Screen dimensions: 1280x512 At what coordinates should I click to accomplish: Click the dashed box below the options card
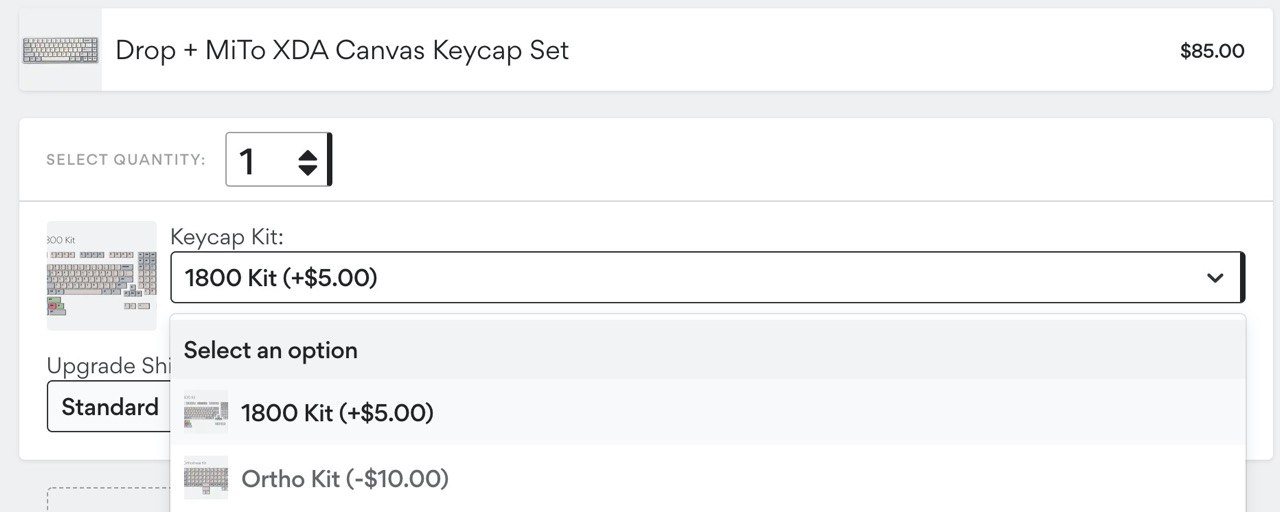[x=108, y=499]
